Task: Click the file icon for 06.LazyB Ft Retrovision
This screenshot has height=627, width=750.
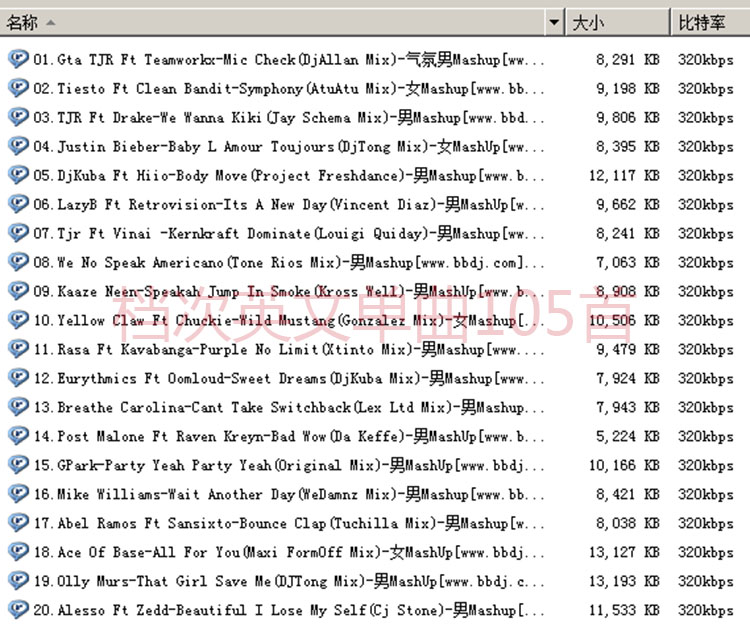Action: [x=18, y=204]
